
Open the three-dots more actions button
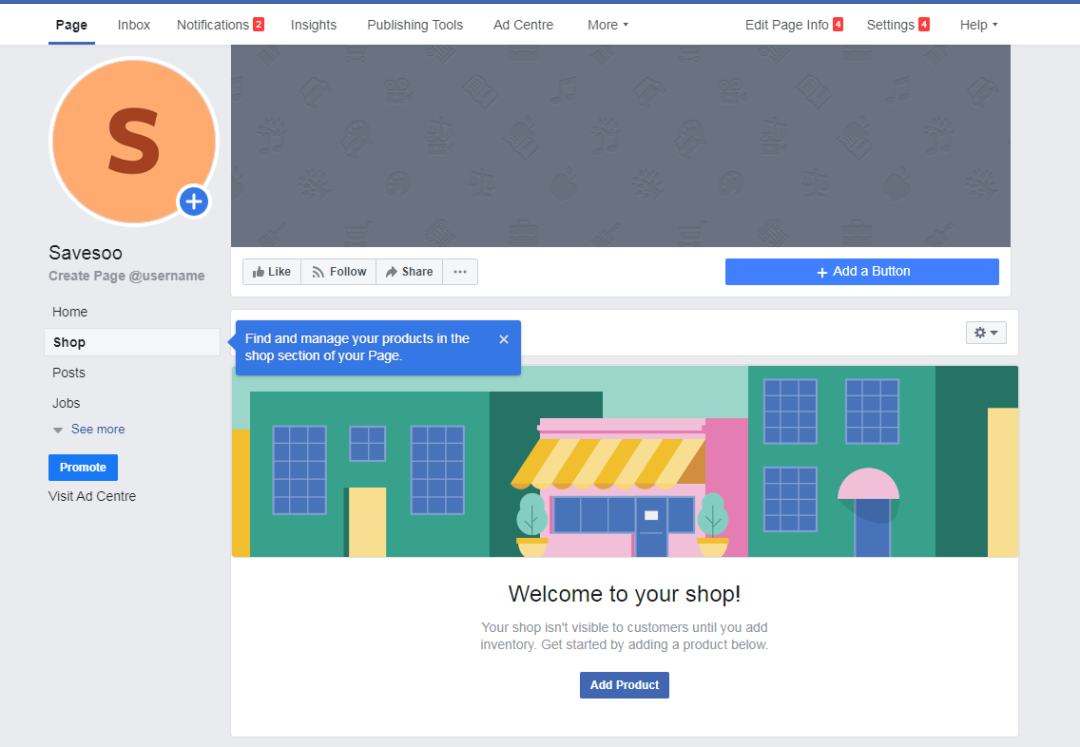pyautogui.click(x=460, y=272)
